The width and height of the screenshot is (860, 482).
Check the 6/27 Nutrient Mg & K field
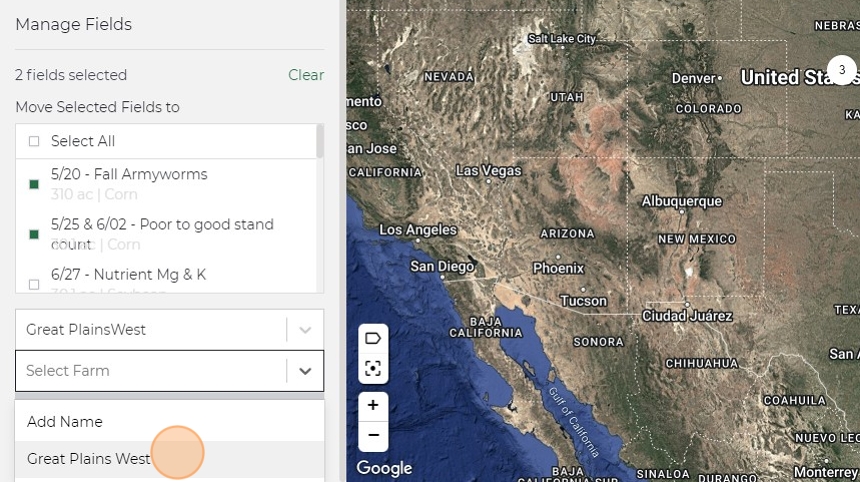34,284
